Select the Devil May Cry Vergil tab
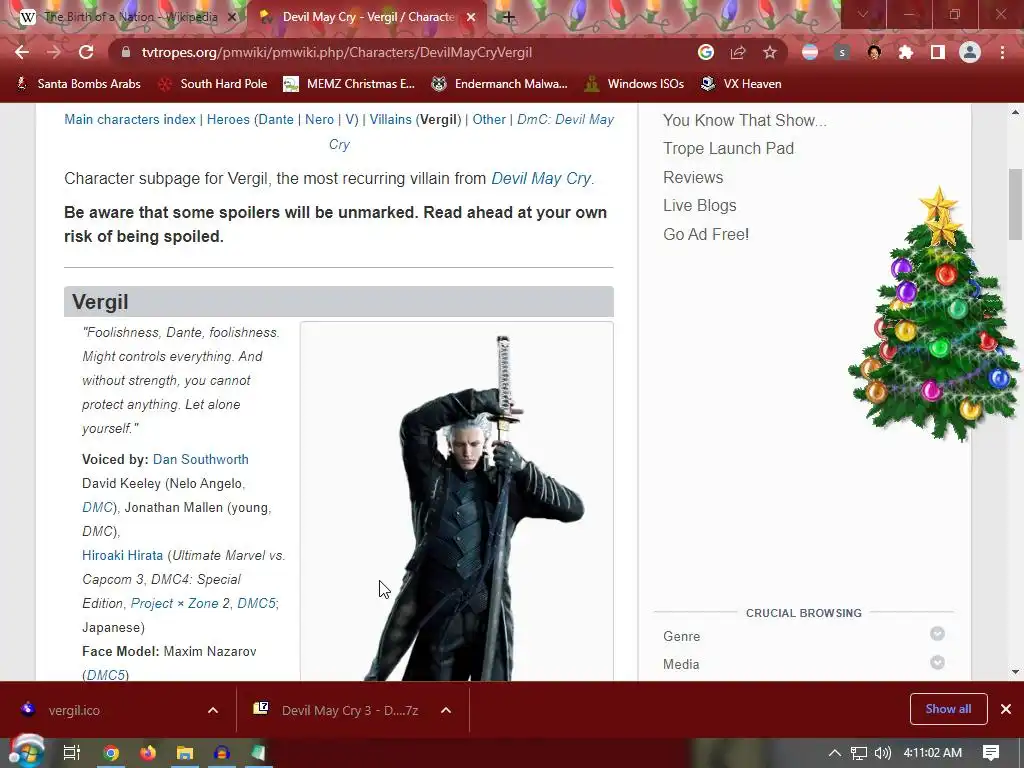 (x=368, y=17)
